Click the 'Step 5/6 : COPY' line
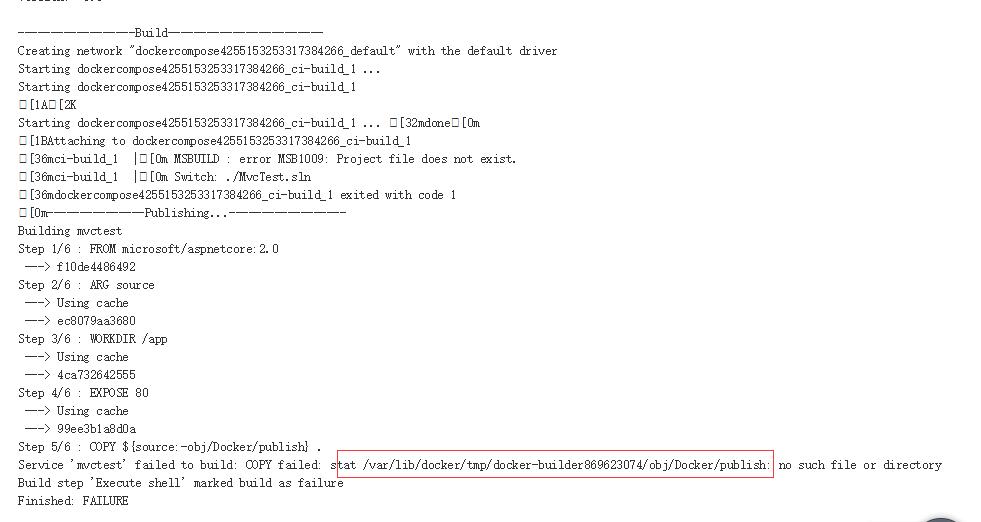The width and height of the screenshot is (981, 522). click(170, 447)
